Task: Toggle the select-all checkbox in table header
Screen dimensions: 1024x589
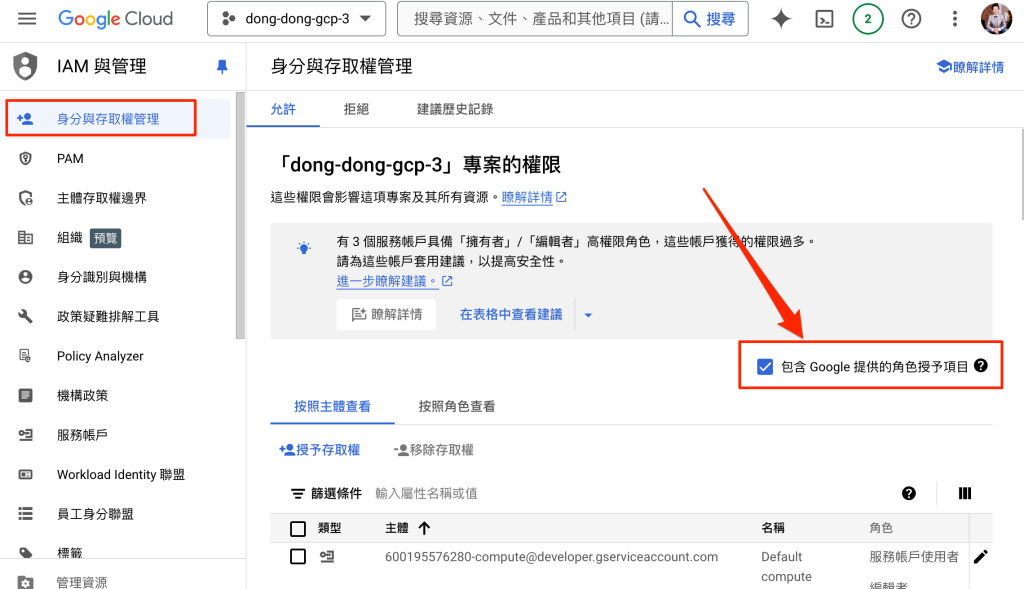Action: (298, 528)
